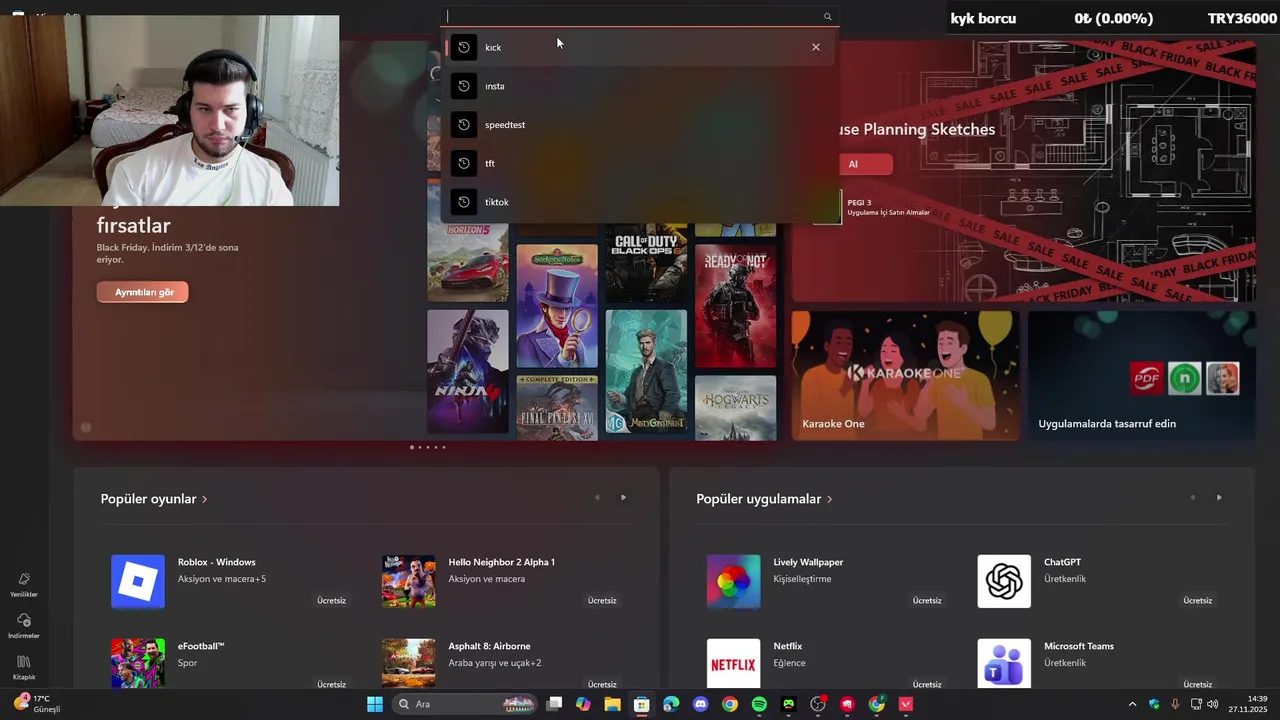Open Yenilikler in the Store sidebar
1280x720 pixels.
coord(24,585)
